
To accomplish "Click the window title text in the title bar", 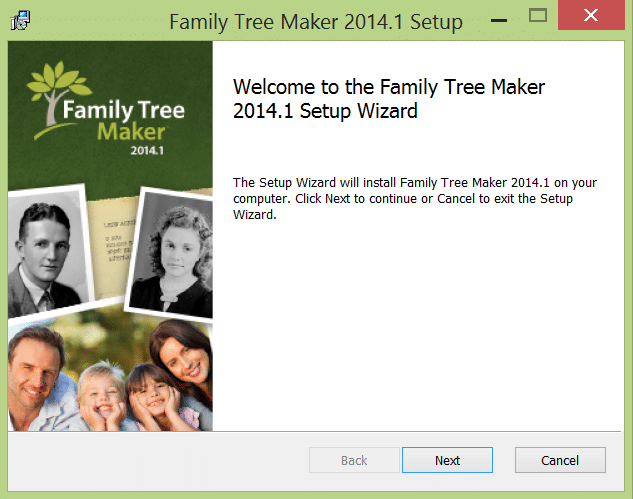I will coord(316,21).
